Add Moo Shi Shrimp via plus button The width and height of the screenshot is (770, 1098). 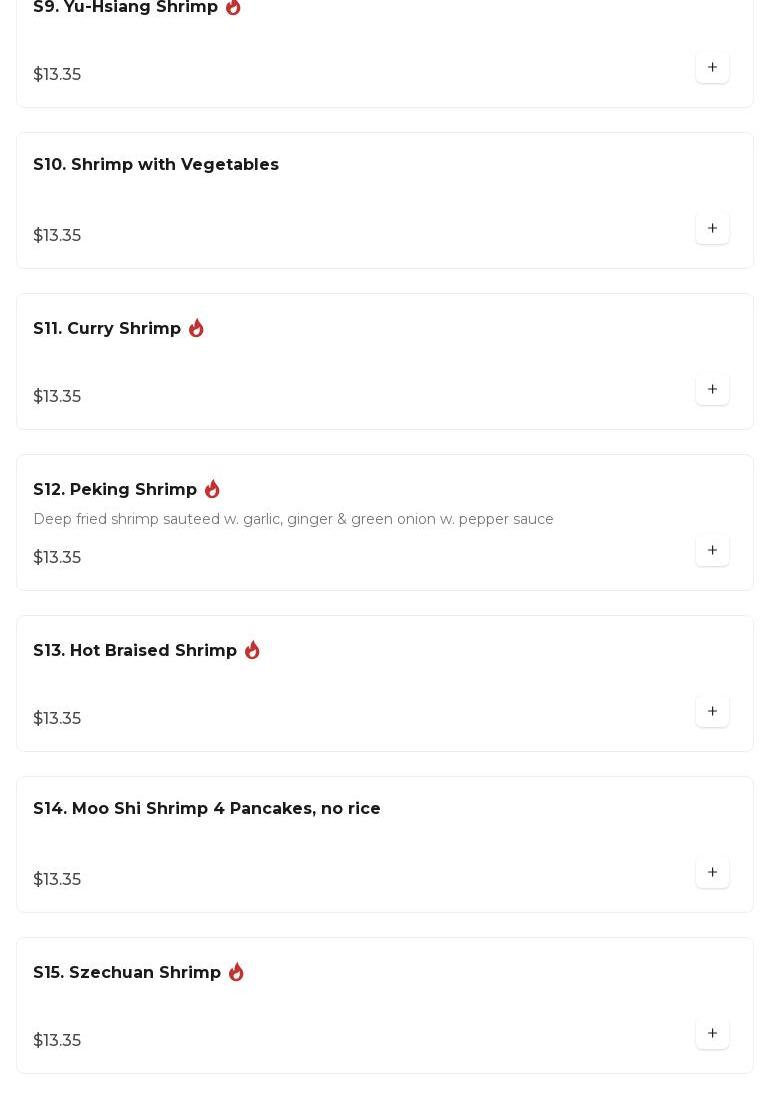(712, 873)
